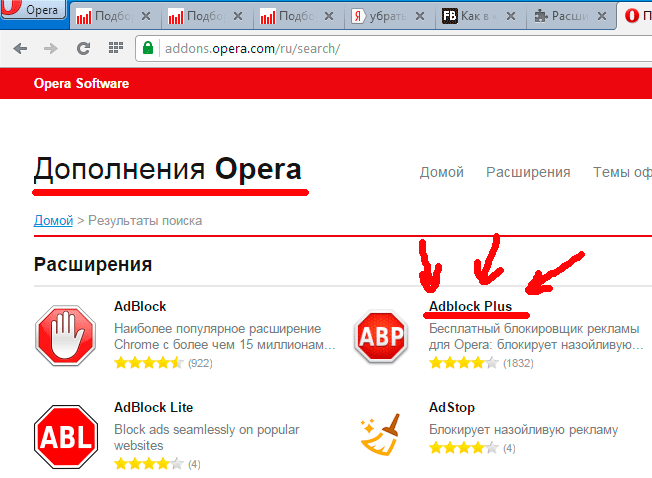
Task: Click the AdStop broom icon
Action: click(380, 435)
